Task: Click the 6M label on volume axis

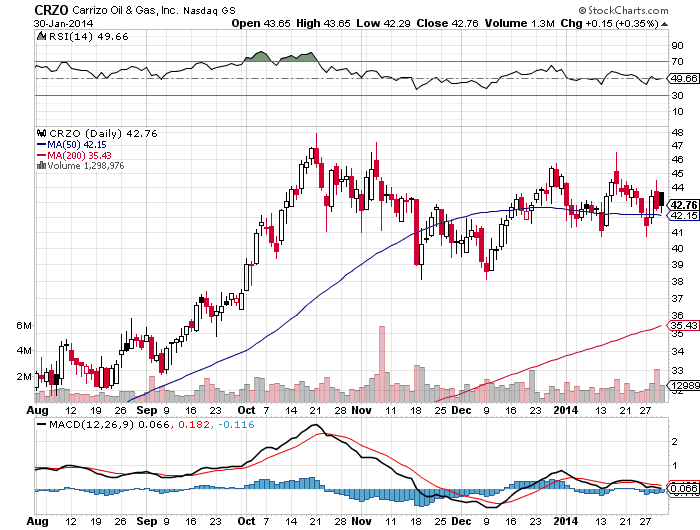Action: pyautogui.click(x=24, y=326)
